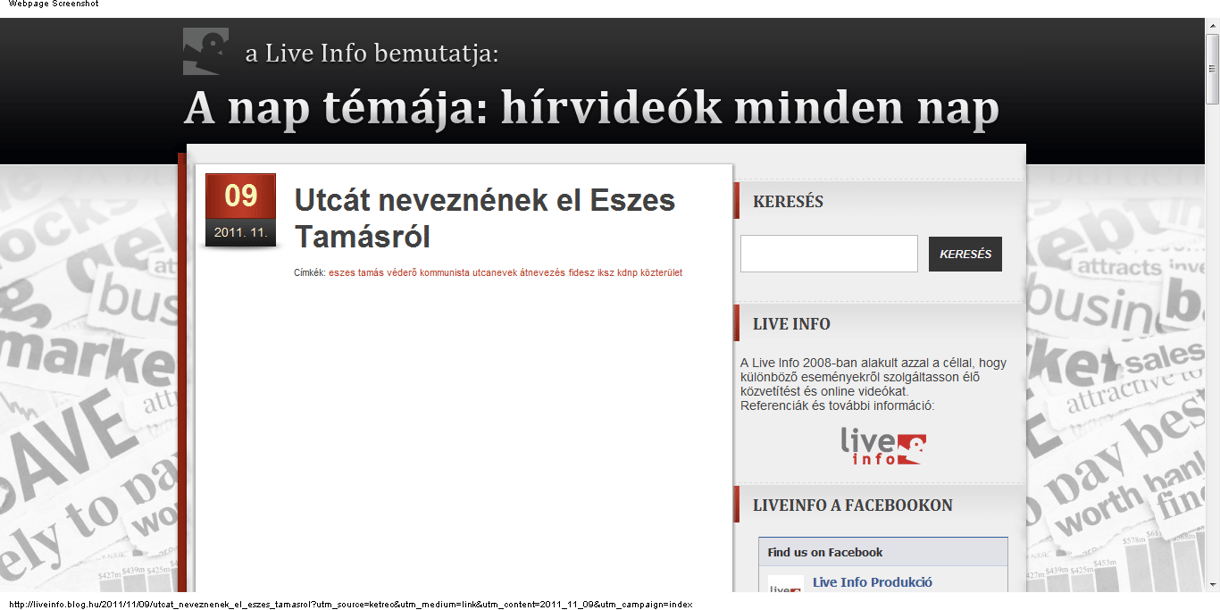Open the 'közterület' tag
The width and height of the screenshot is (1220, 610).
coord(662,272)
